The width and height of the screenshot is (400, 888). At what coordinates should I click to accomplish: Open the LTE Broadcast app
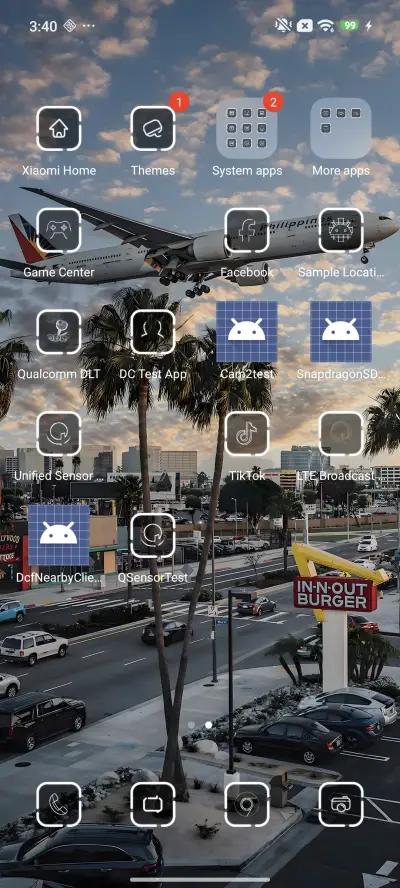tap(341, 434)
